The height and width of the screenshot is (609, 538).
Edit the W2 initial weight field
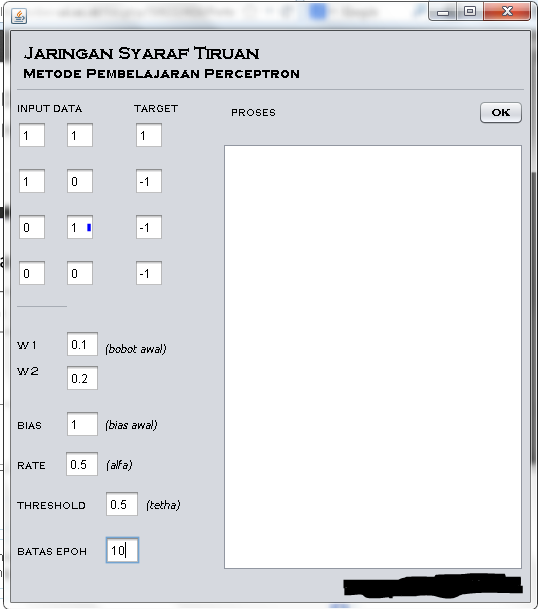[x=82, y=378]
